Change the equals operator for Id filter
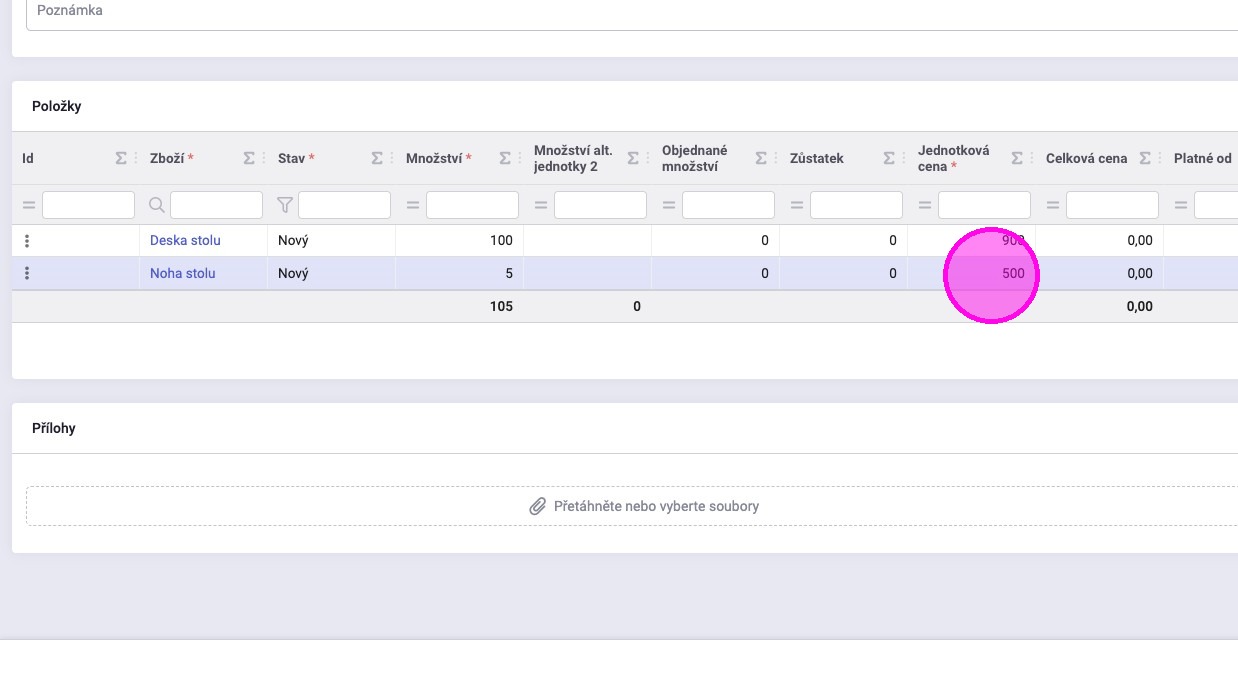Screen dimensions: 1238x692 pyautogui.click(x=29, y=205)
